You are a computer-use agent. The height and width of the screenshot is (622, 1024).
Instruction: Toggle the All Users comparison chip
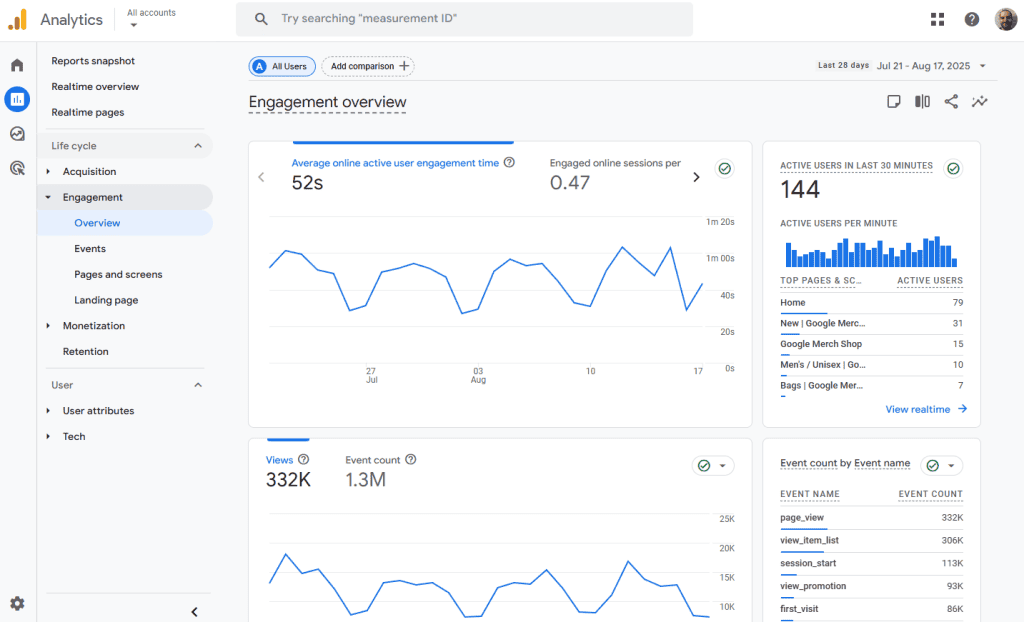pyautogui.click(x=282, y=66)
